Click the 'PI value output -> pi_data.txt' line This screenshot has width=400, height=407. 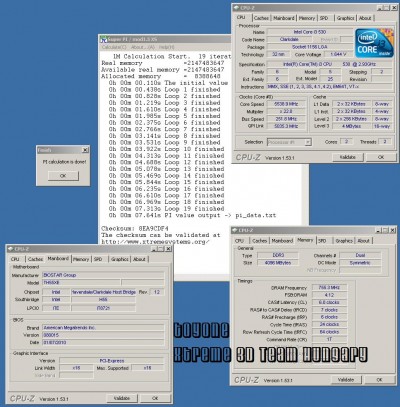coord(192,215)
